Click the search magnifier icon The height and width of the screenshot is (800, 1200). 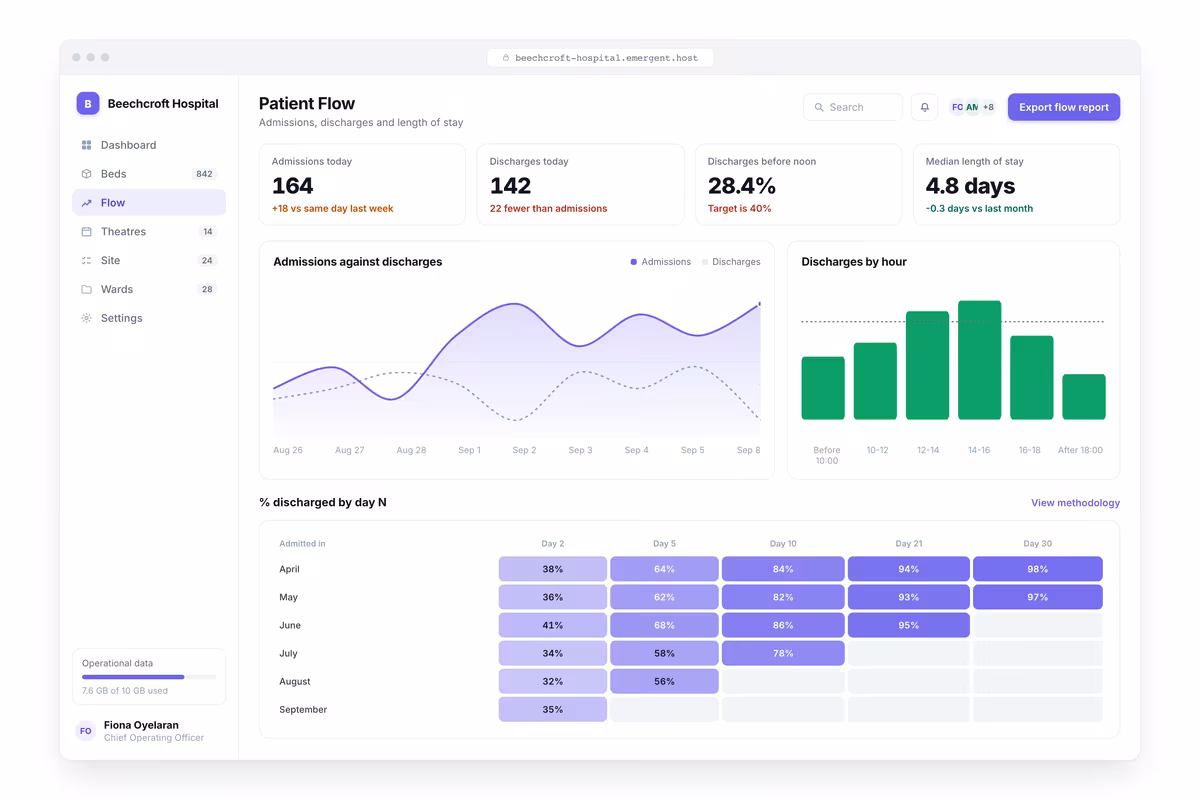819,107
